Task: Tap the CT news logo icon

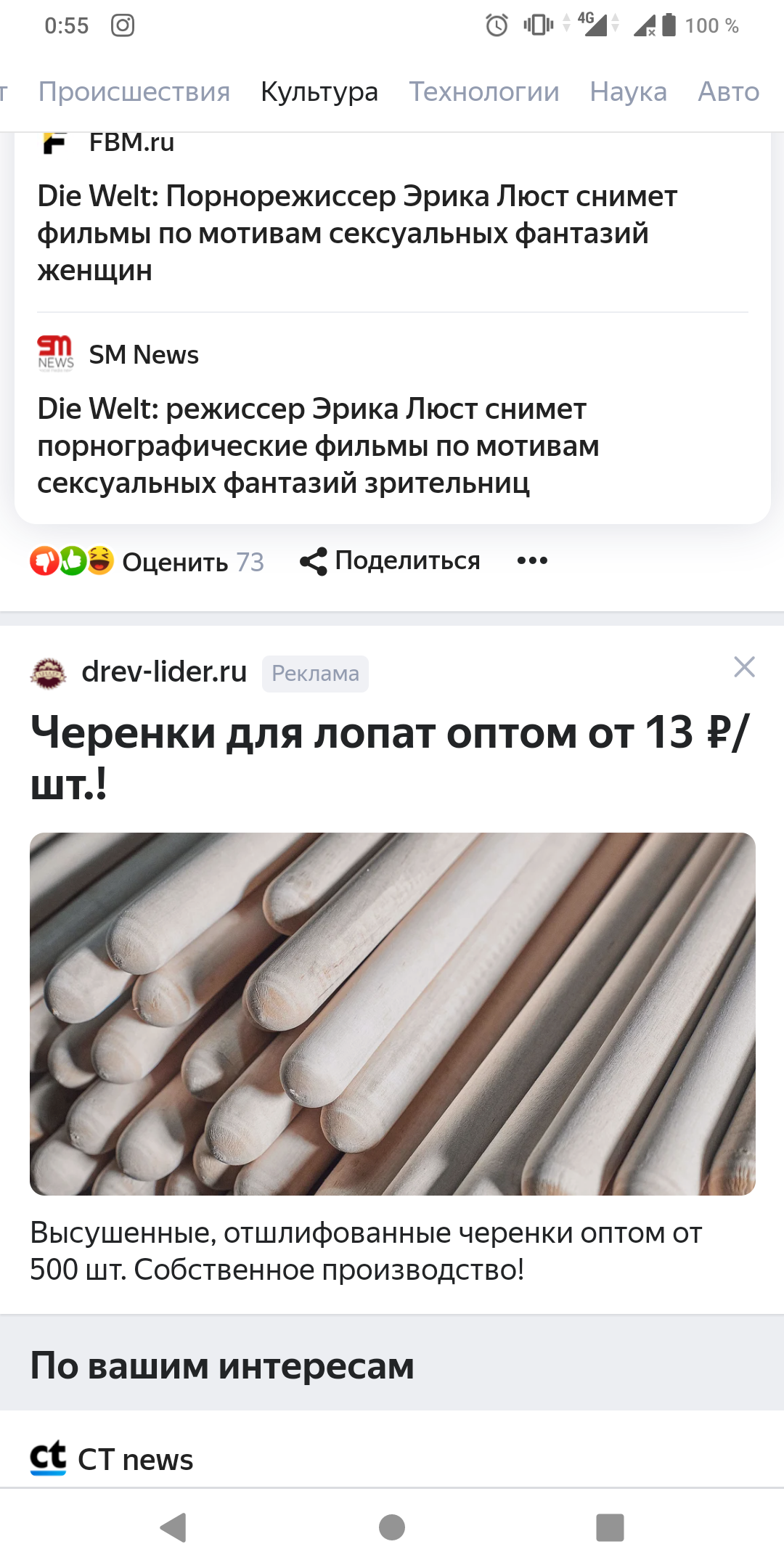Action: coord(48,1458)
